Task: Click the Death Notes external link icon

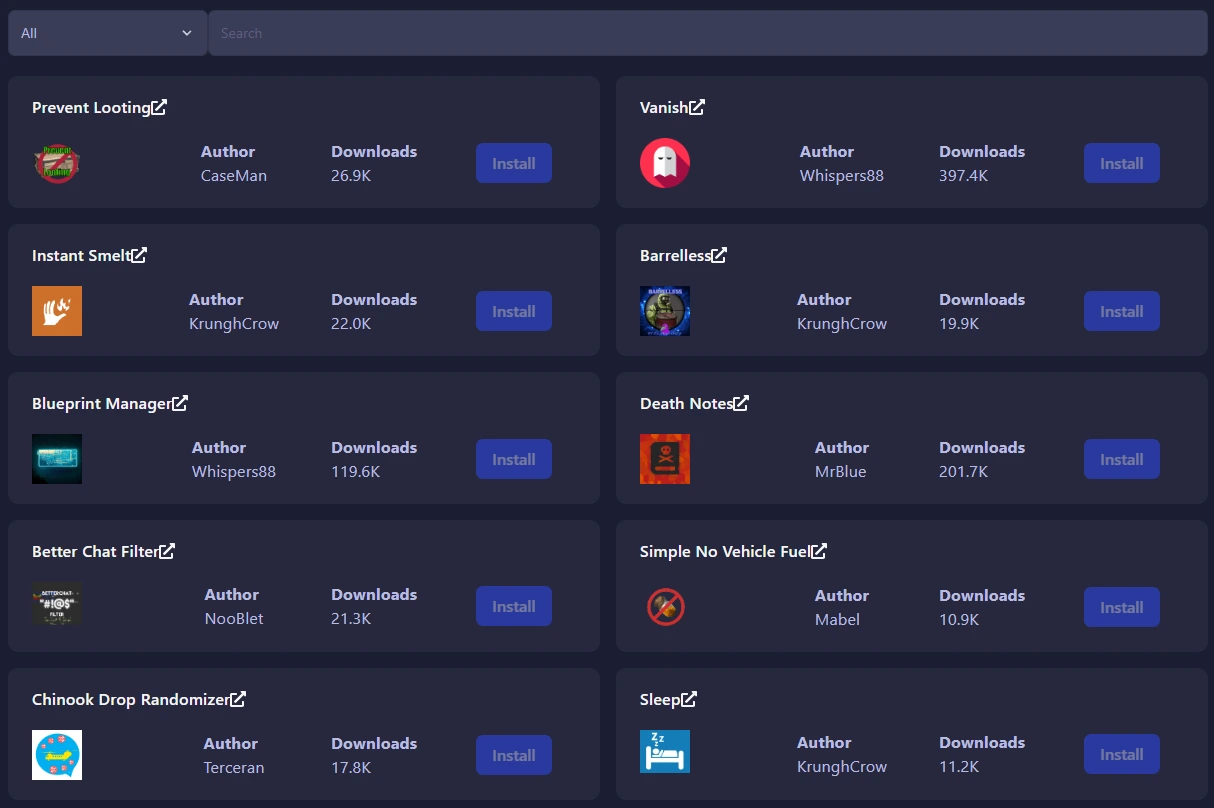Action: click(741, 403)
